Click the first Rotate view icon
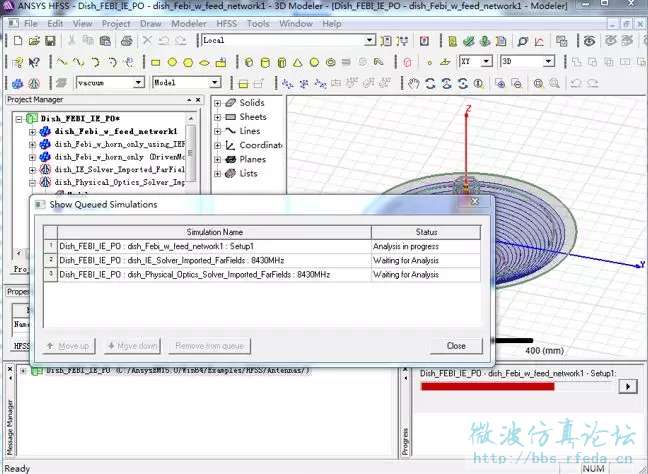 [430, 83]
